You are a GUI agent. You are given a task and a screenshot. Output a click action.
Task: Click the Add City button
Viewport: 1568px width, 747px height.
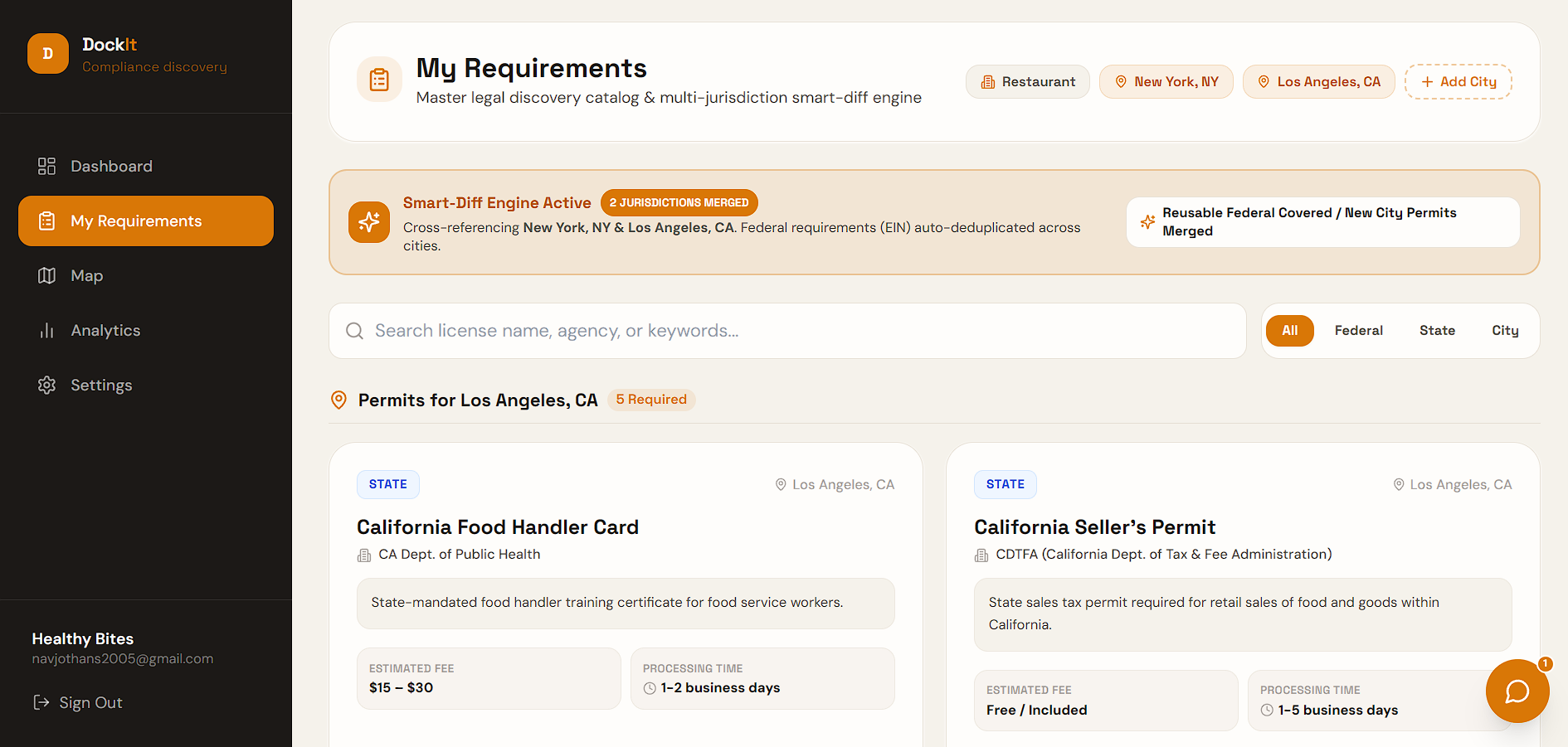point(1458,81)
